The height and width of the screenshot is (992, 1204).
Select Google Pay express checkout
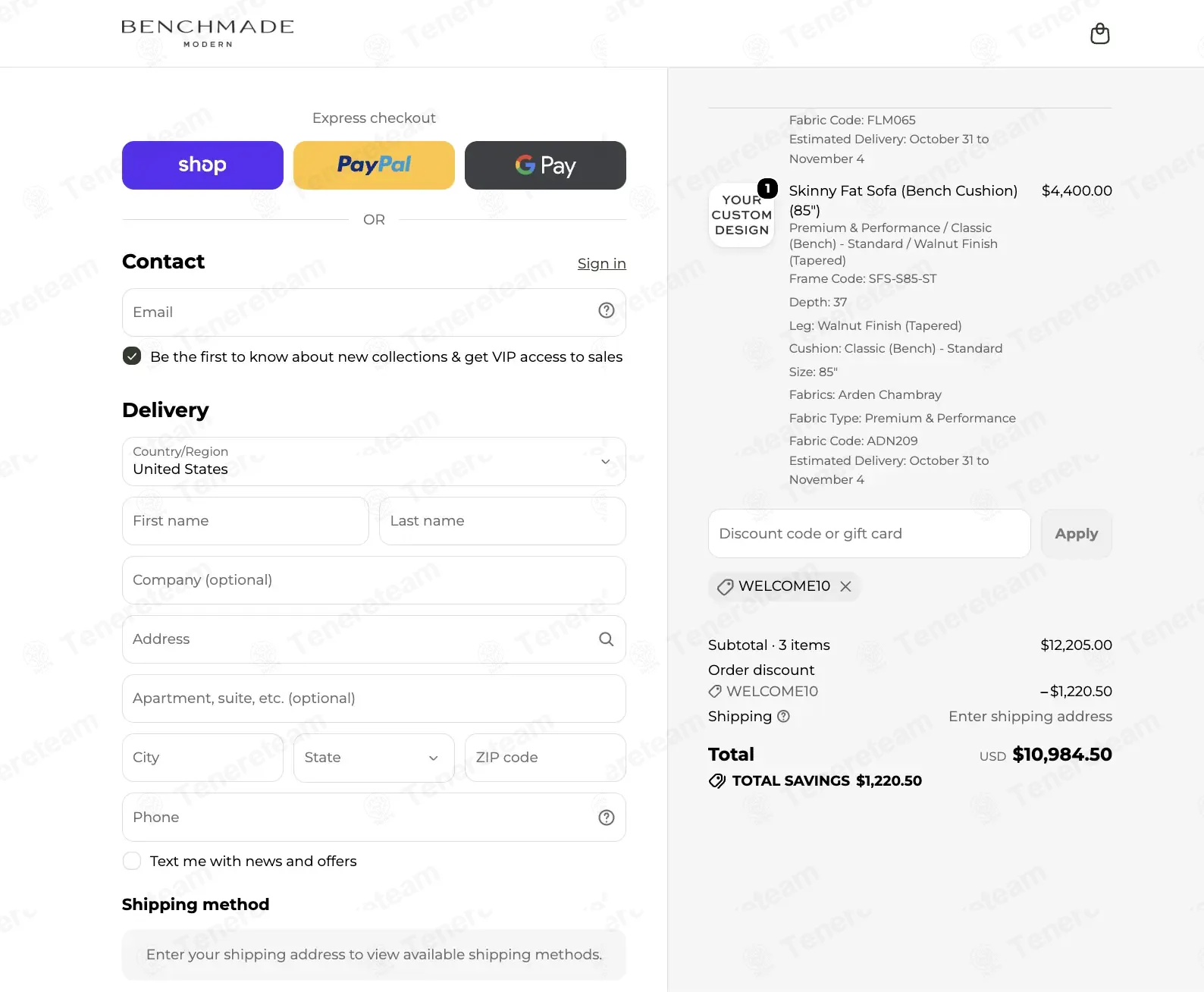tap(545, 165)
